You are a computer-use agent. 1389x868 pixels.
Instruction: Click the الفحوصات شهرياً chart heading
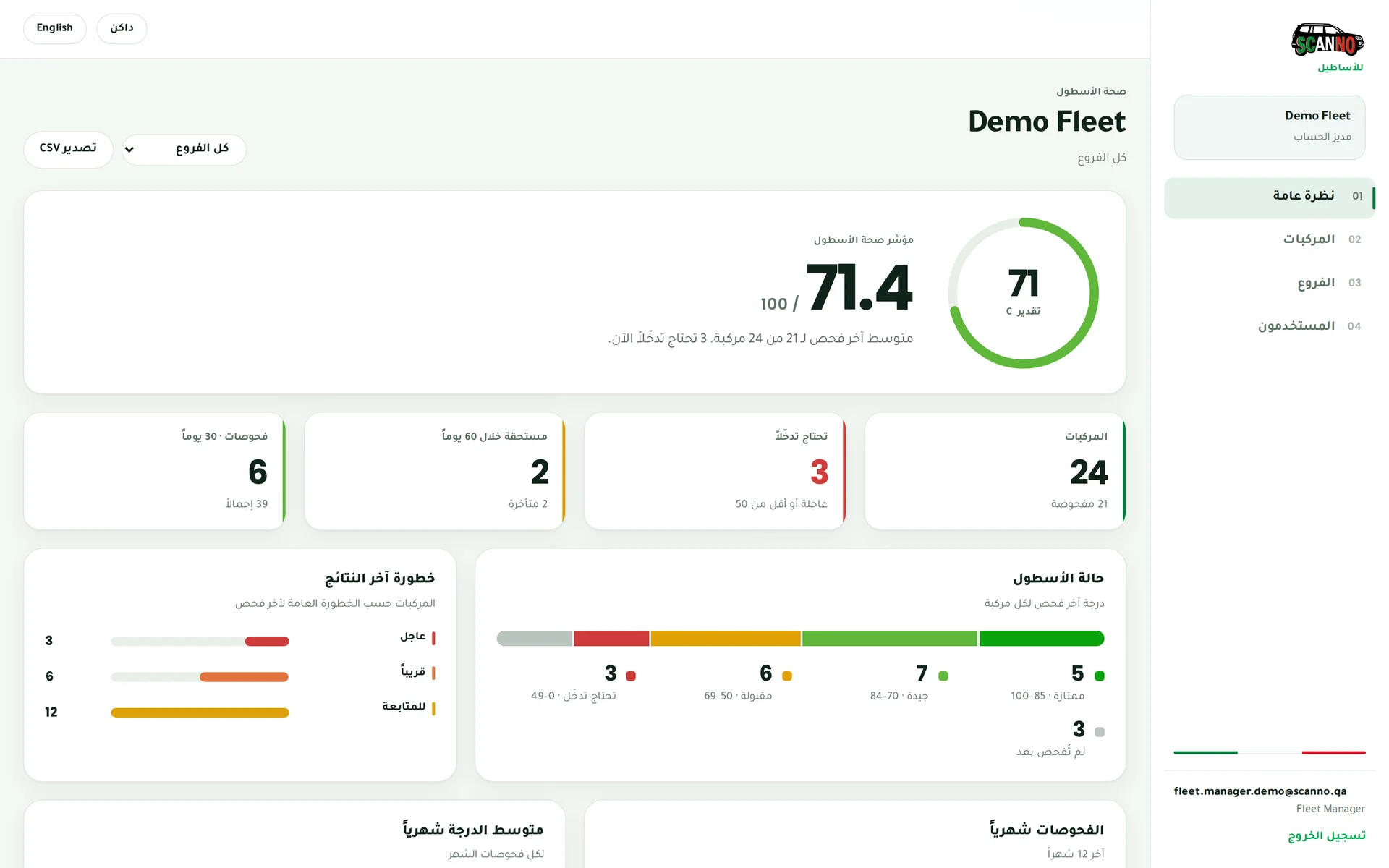pos(1047,830)
